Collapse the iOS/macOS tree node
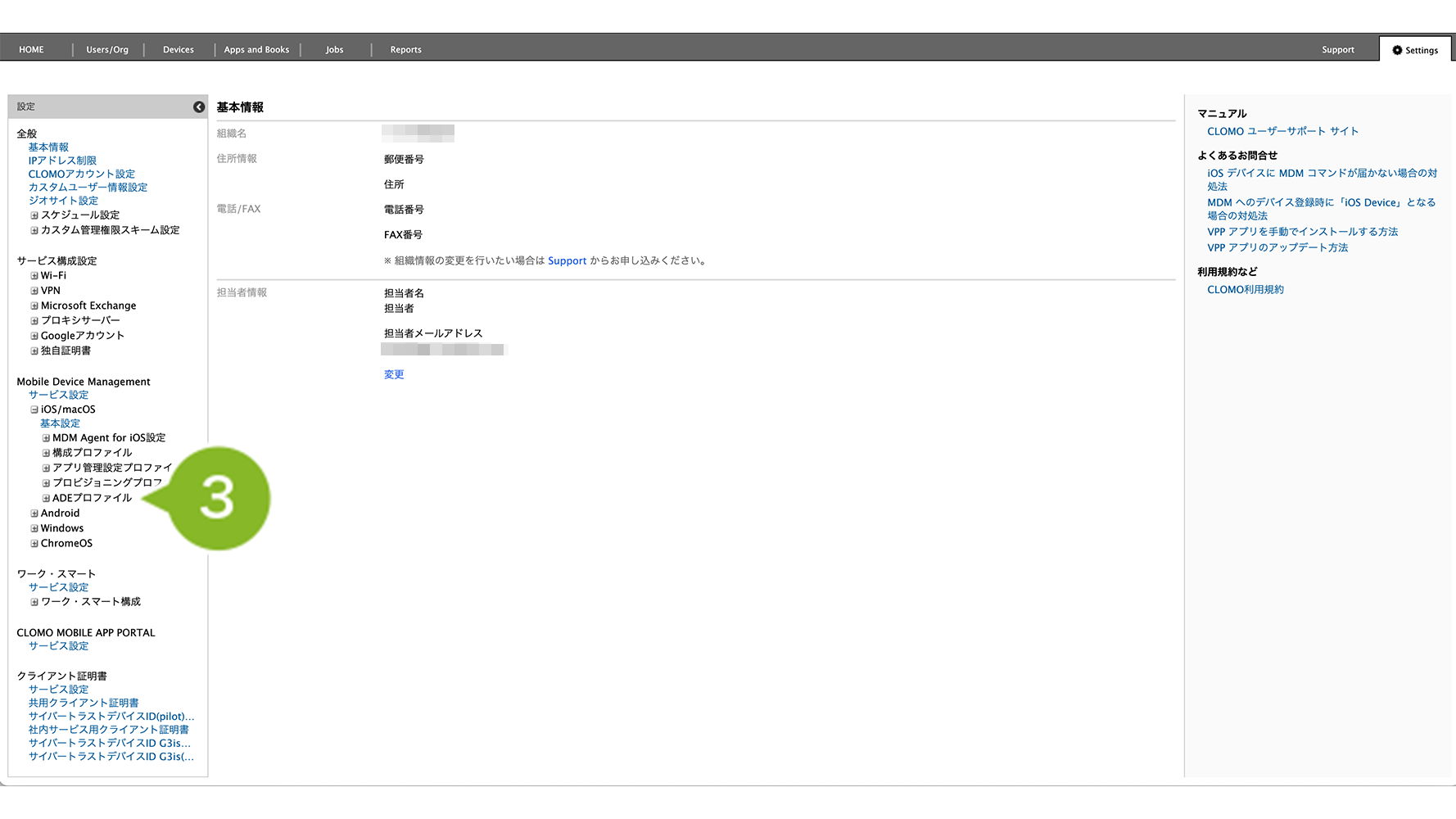The image size is (1456, 819). pos(34,409)
